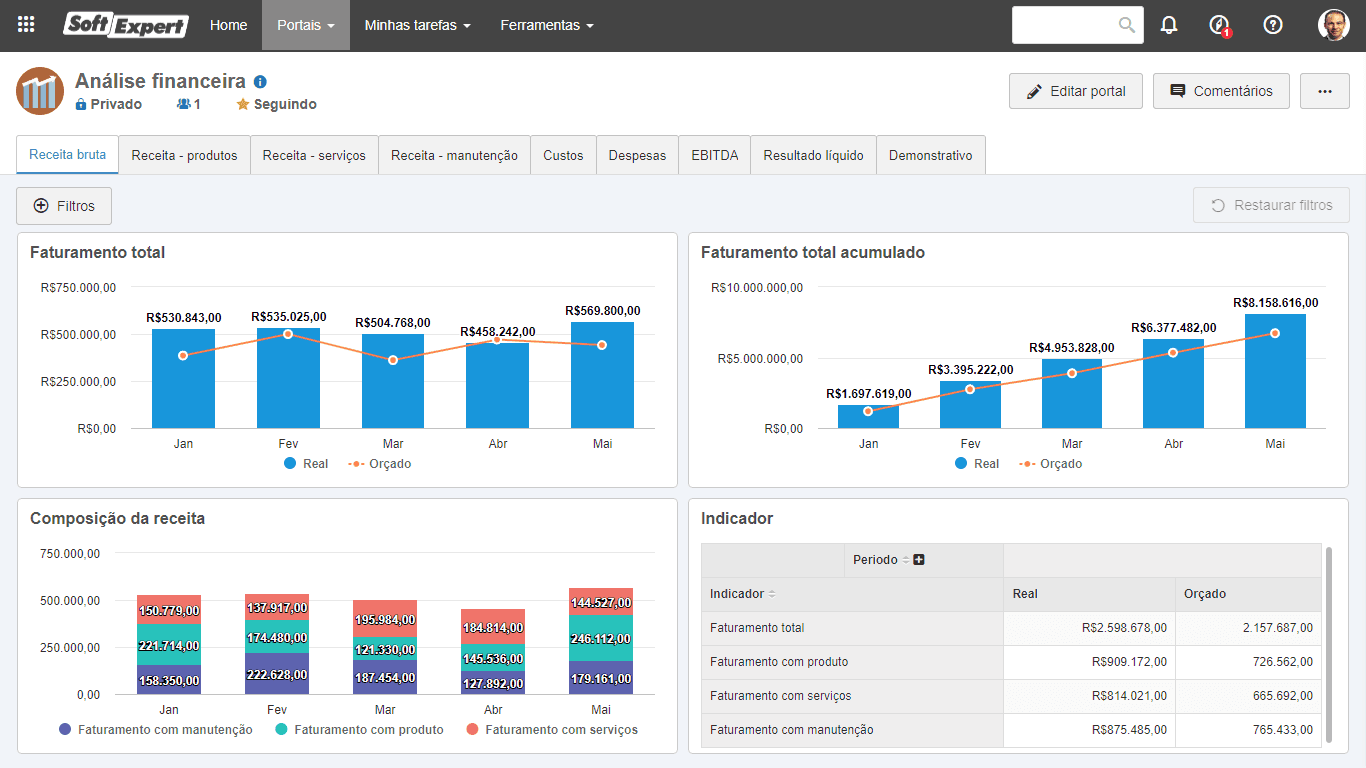Toggle Faturamento com produto legend
Viewport: 1366px width, 768px height.
point(359,730)
